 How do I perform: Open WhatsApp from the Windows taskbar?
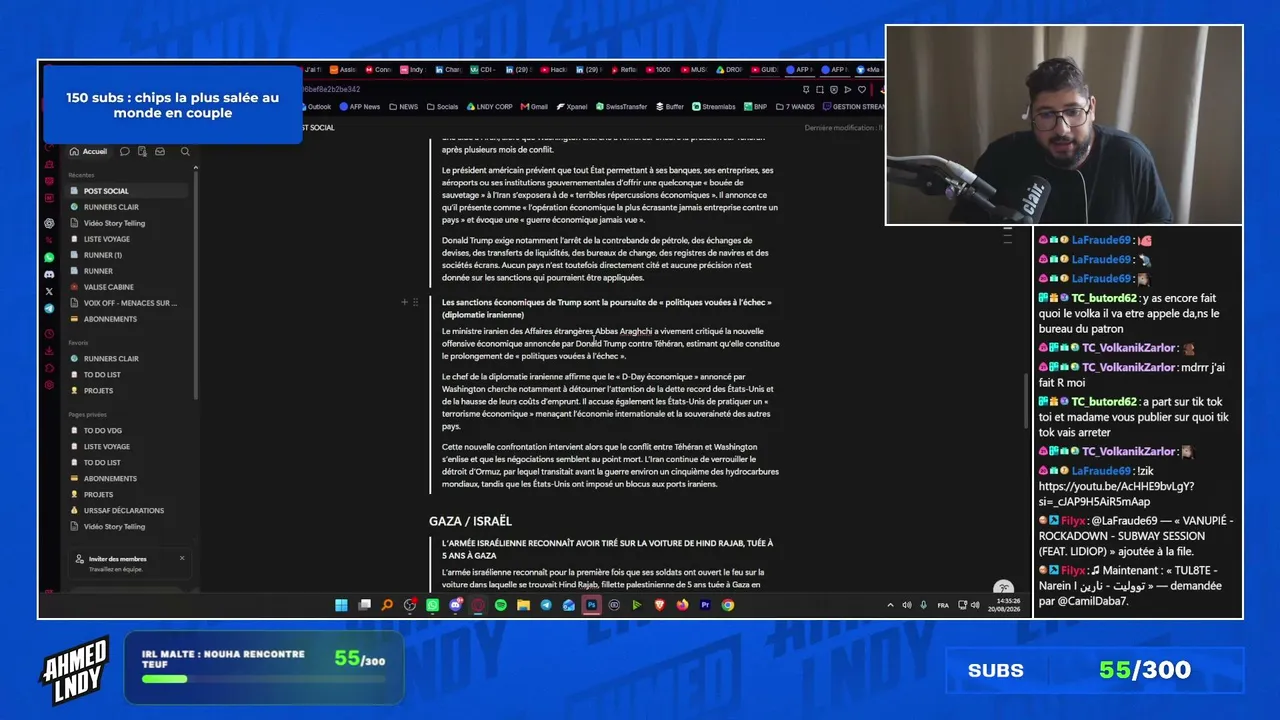[432, 605]
